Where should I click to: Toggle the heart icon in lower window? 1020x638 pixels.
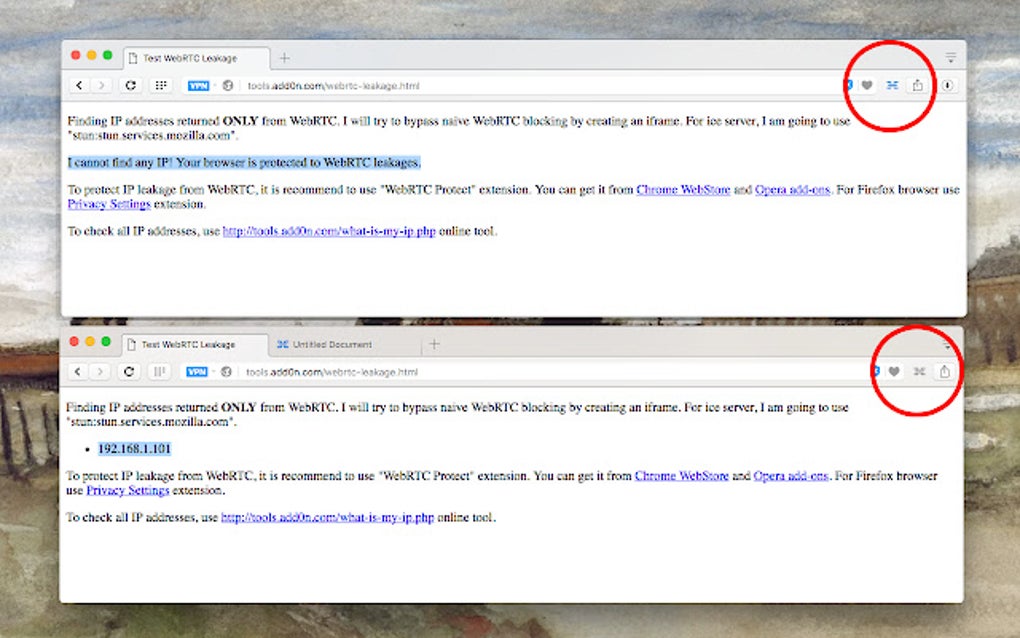point(893,371)
